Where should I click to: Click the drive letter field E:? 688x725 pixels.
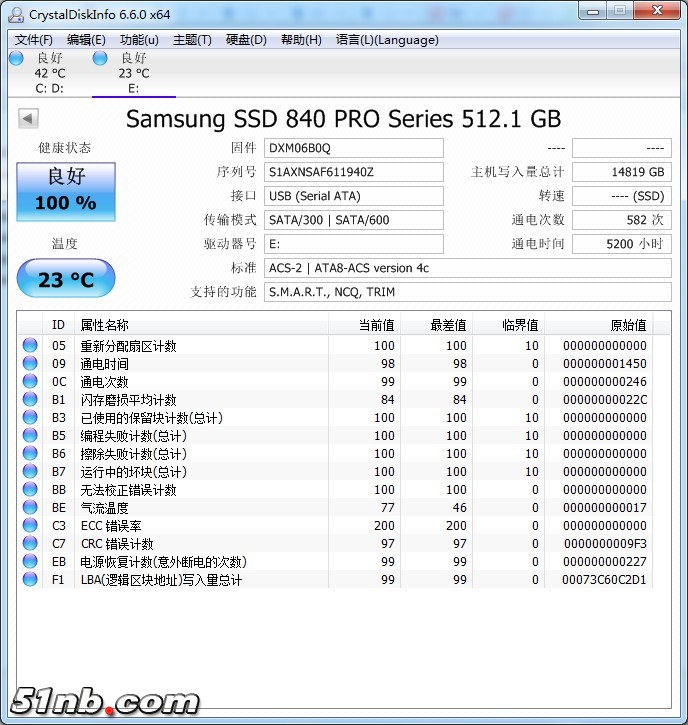354,244
